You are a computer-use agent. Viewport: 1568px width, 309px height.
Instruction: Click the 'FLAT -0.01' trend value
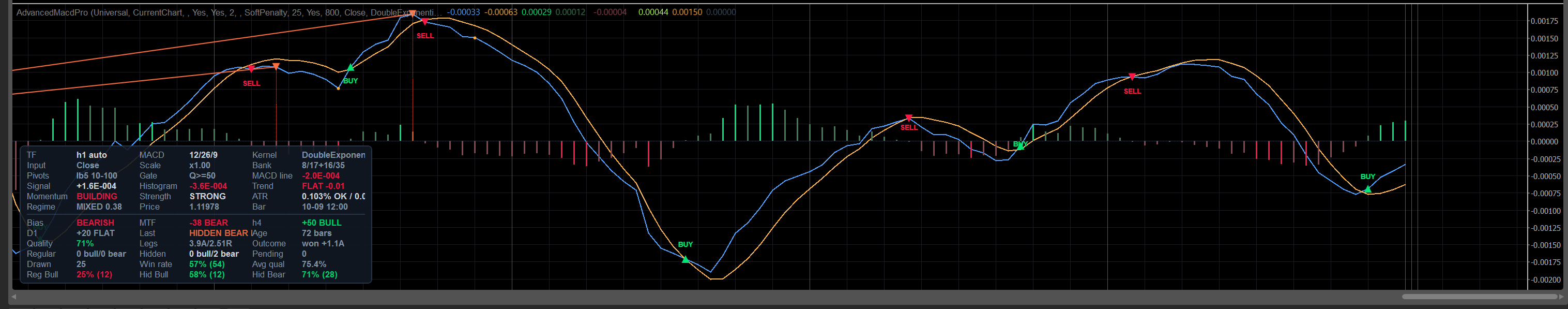[323, 186]
